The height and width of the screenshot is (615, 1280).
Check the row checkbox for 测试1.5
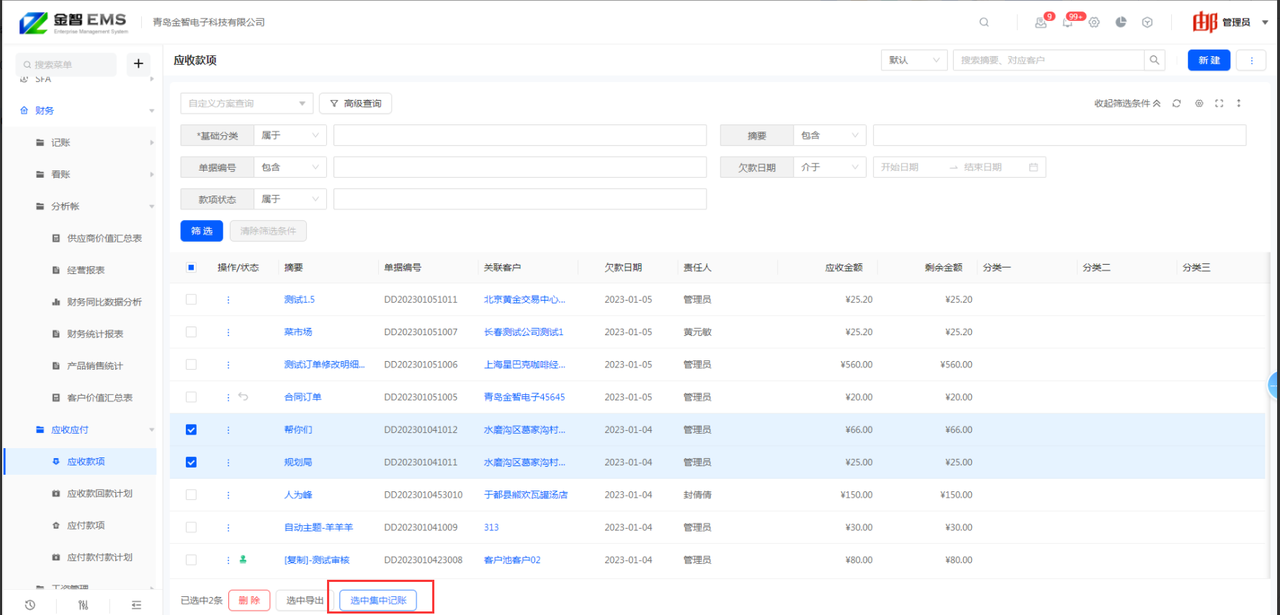(x=191, y=299)
